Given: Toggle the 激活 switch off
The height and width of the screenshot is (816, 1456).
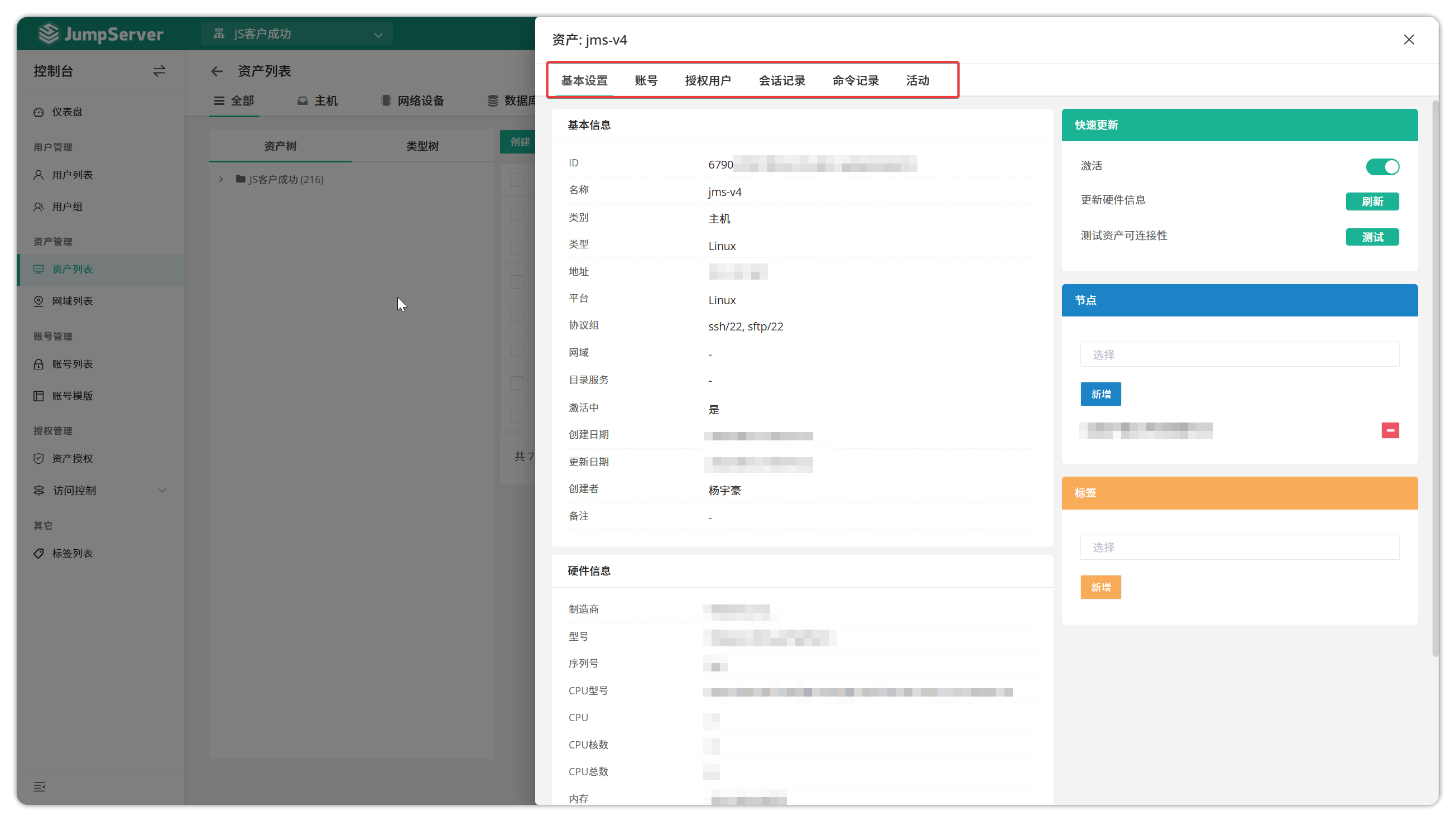Looking at the screenshot, I should coord(1382,167).
